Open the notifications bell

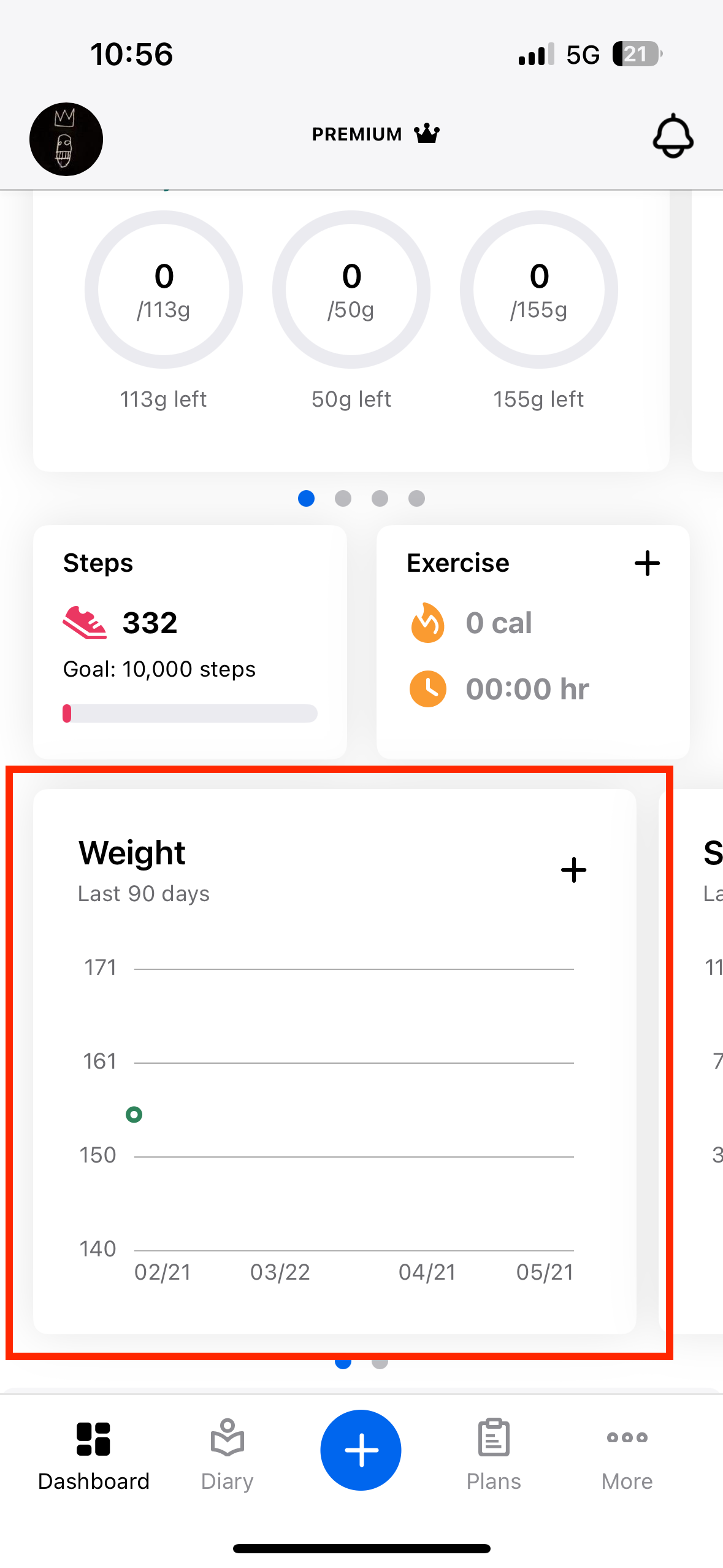point(673,136)
